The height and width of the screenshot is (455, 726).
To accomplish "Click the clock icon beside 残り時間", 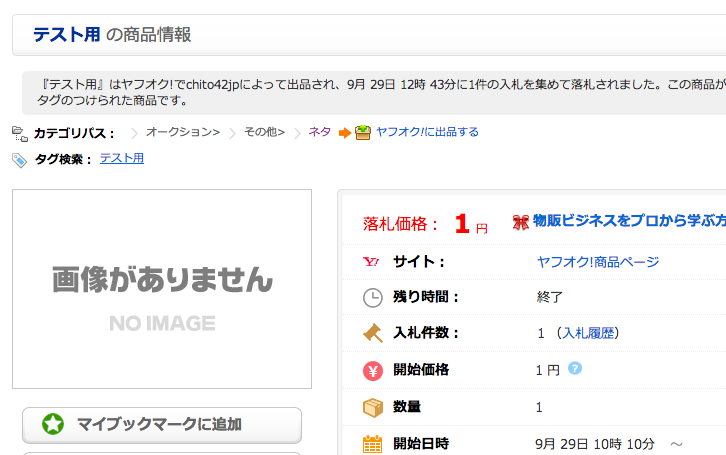I will (x=372, y=297).
